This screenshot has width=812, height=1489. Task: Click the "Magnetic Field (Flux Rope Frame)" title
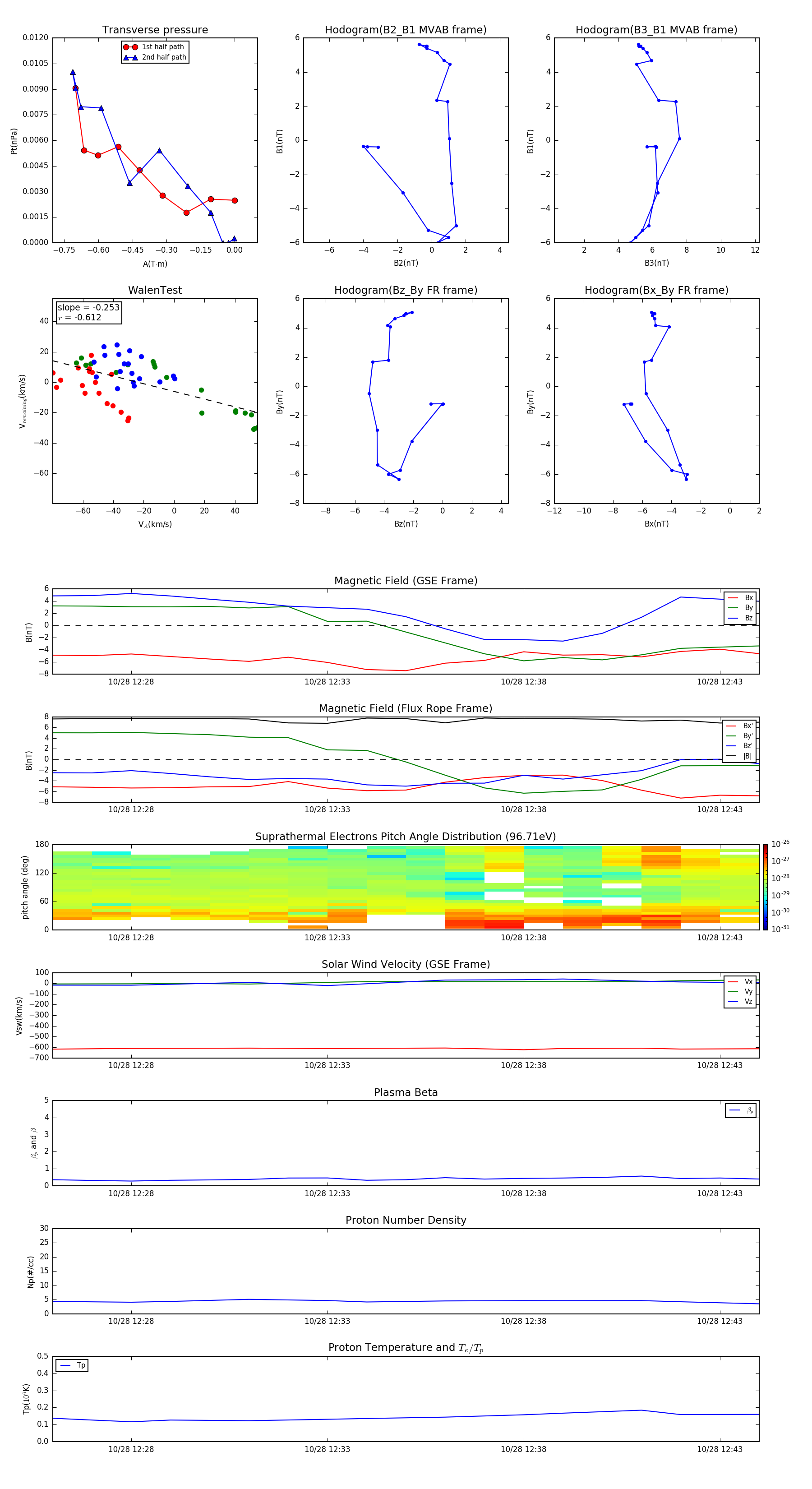[406, 709]
